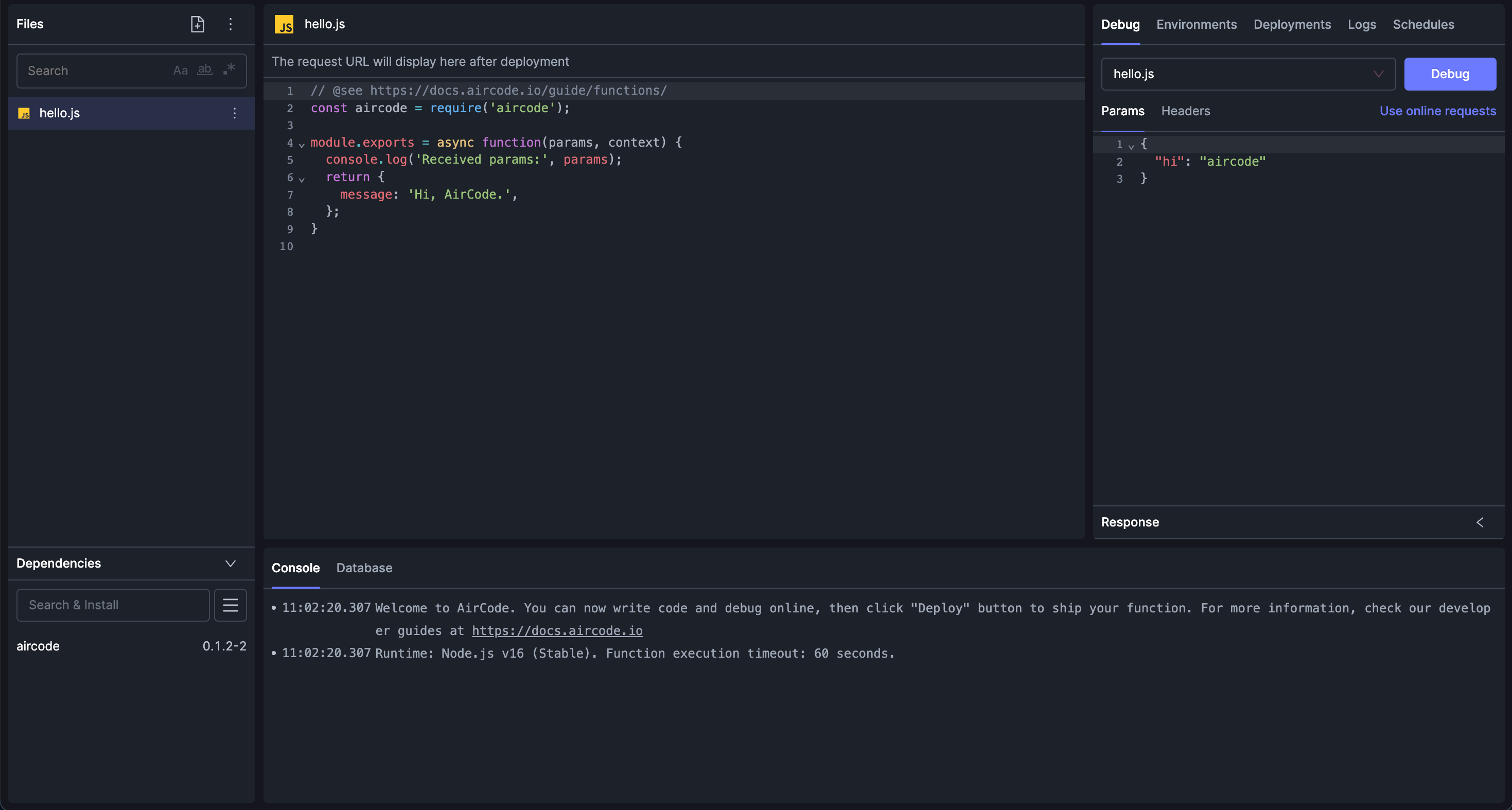Open the Schedules tab
Image resolution: width=1512 pixels, height=810 pixels.
(1423, 25)
